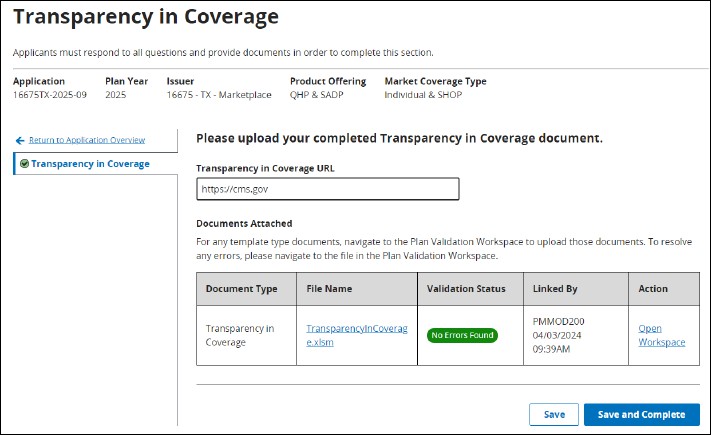Click the Validation Status column header
The image size is (711, 435).
point(467,289)
